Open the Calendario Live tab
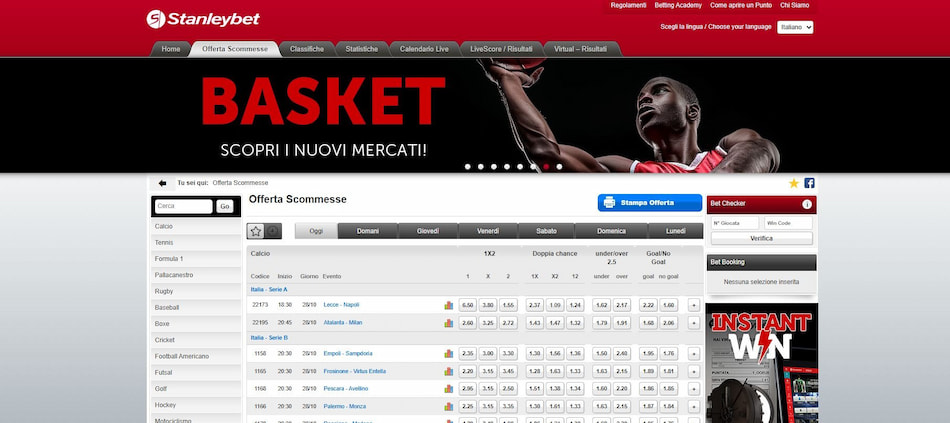The image size is (950, 423). [x=424, y=49]
